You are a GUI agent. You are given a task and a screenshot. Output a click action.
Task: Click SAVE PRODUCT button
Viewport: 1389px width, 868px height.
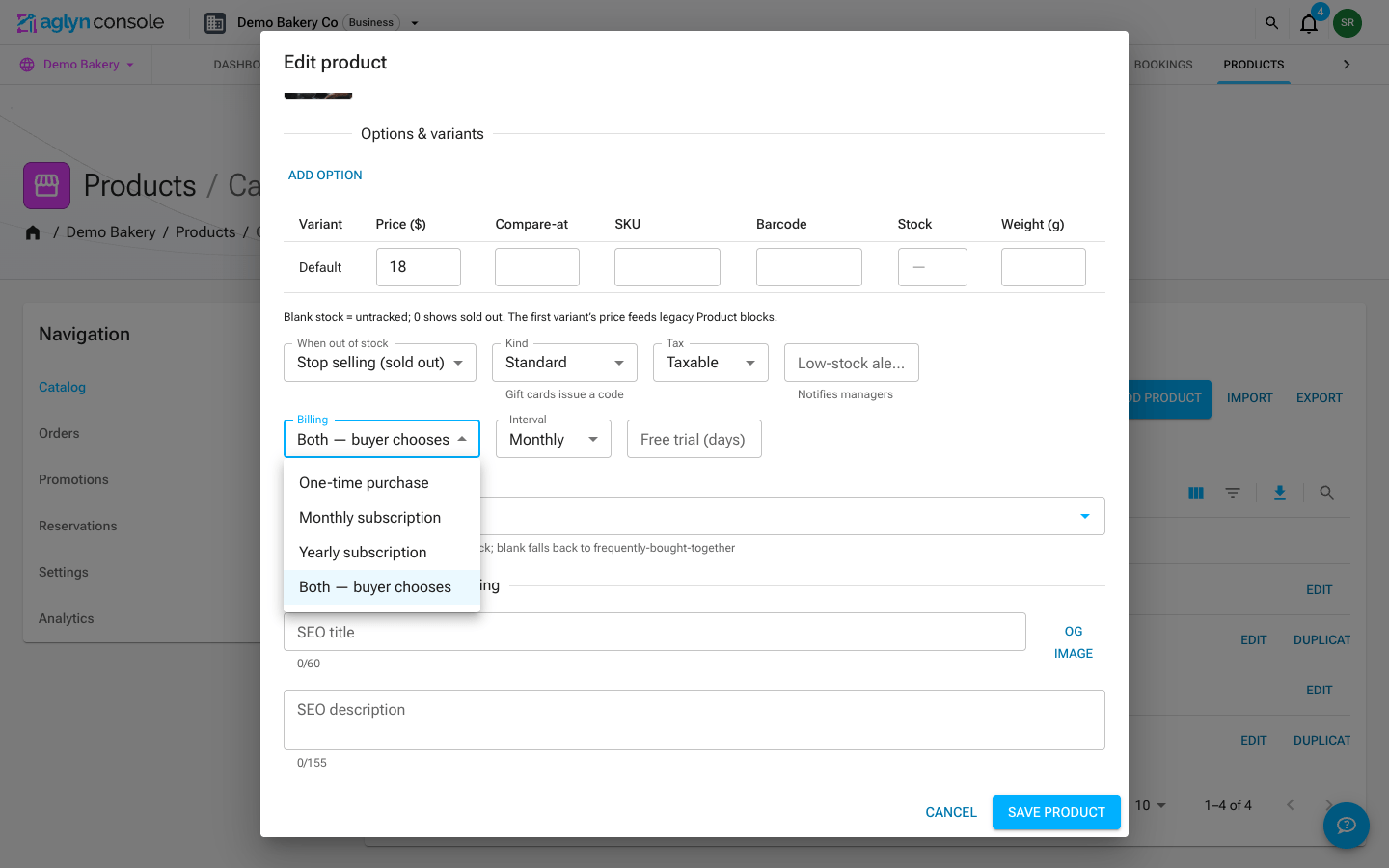pos(1056,812)
